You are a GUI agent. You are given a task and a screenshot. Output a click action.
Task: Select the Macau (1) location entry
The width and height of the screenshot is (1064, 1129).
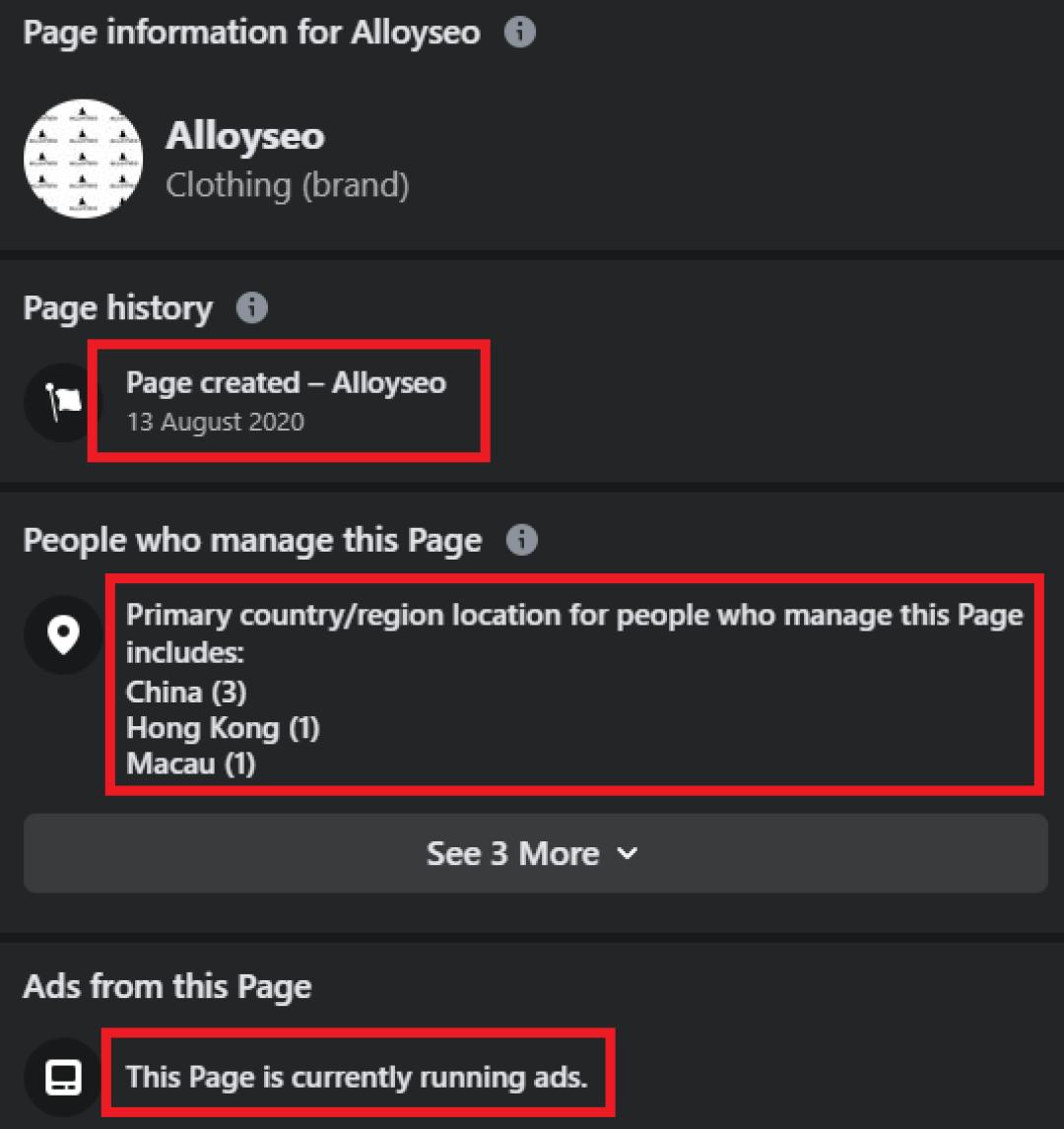coord(190,764)
